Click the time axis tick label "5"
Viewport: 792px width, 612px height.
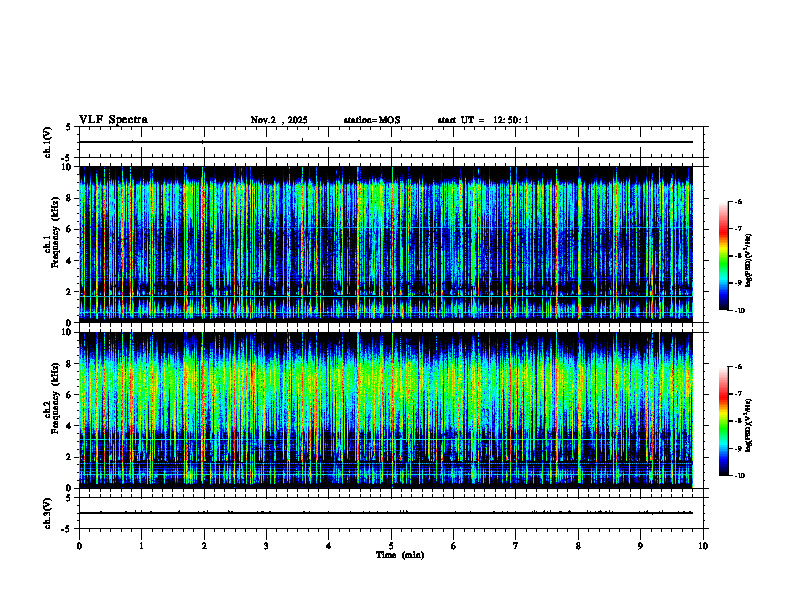click(x=391, y=546)
